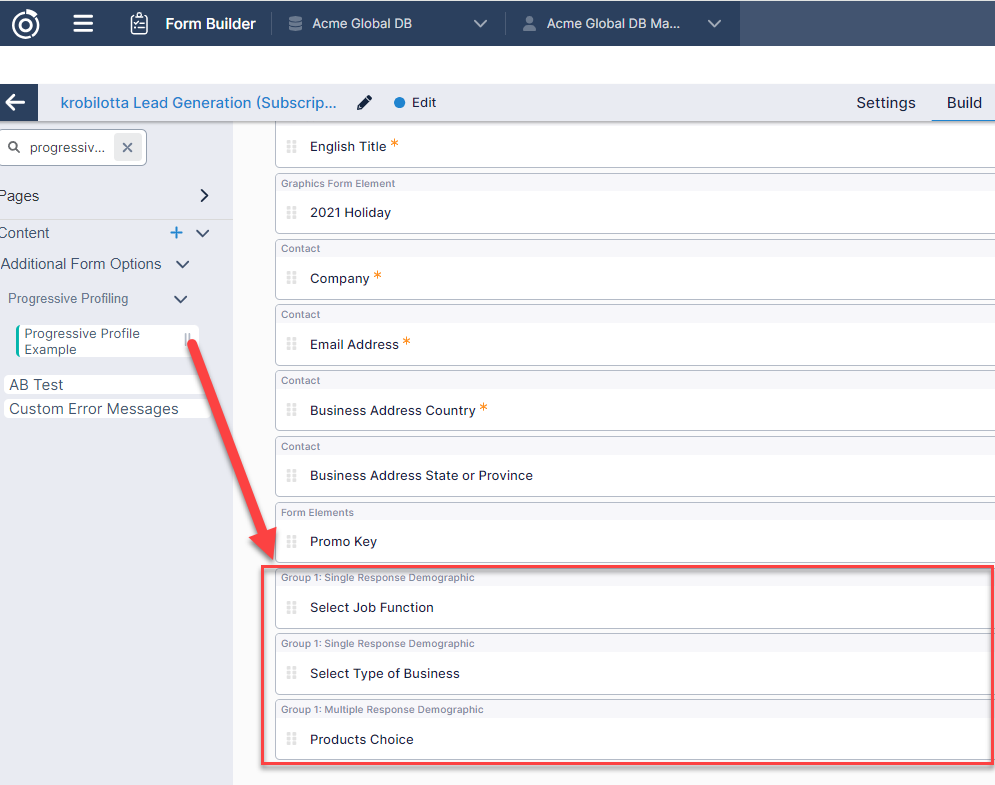Click drag handle on Progressive Profile Example
The height and width of the screenshot is (785, 995).
click(187, 341)
